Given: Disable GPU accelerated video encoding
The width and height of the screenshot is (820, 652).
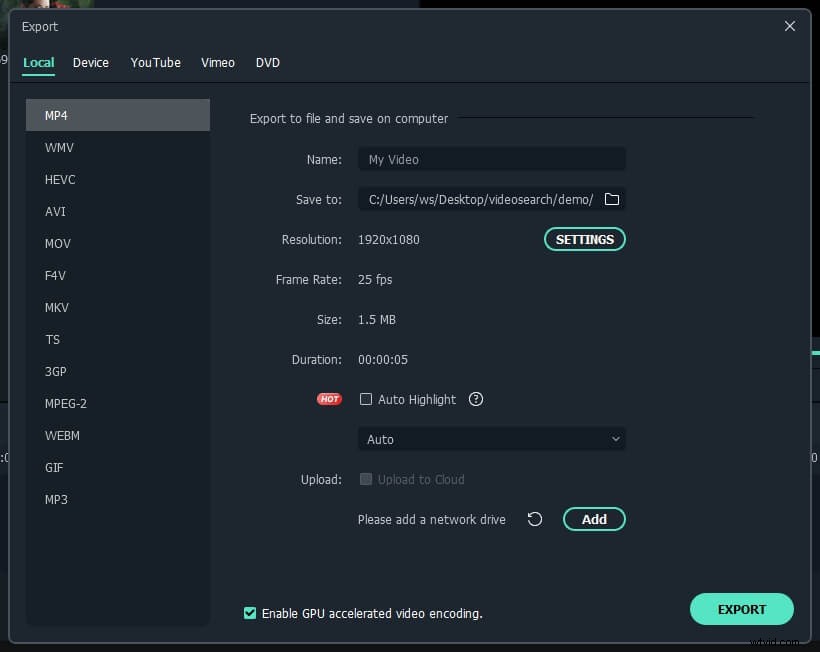Looking at the screenshot, I should [x=249, y=613].
